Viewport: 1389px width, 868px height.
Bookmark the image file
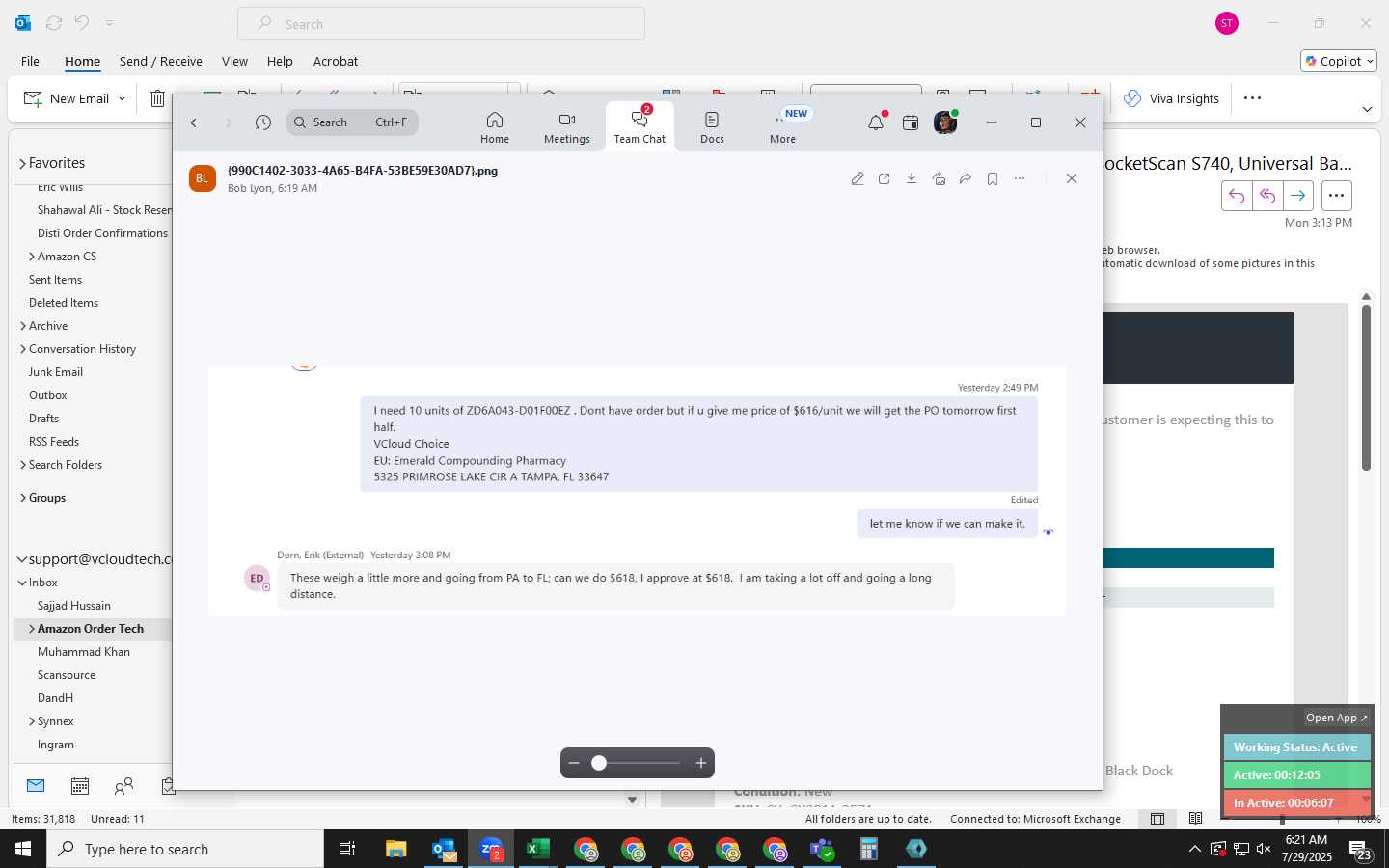993,178
